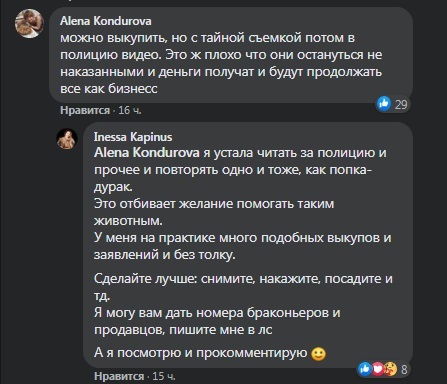Click the blue thumbs-up icon beside 29
This screenshot has width=447, height=384.
click(384, 104)
